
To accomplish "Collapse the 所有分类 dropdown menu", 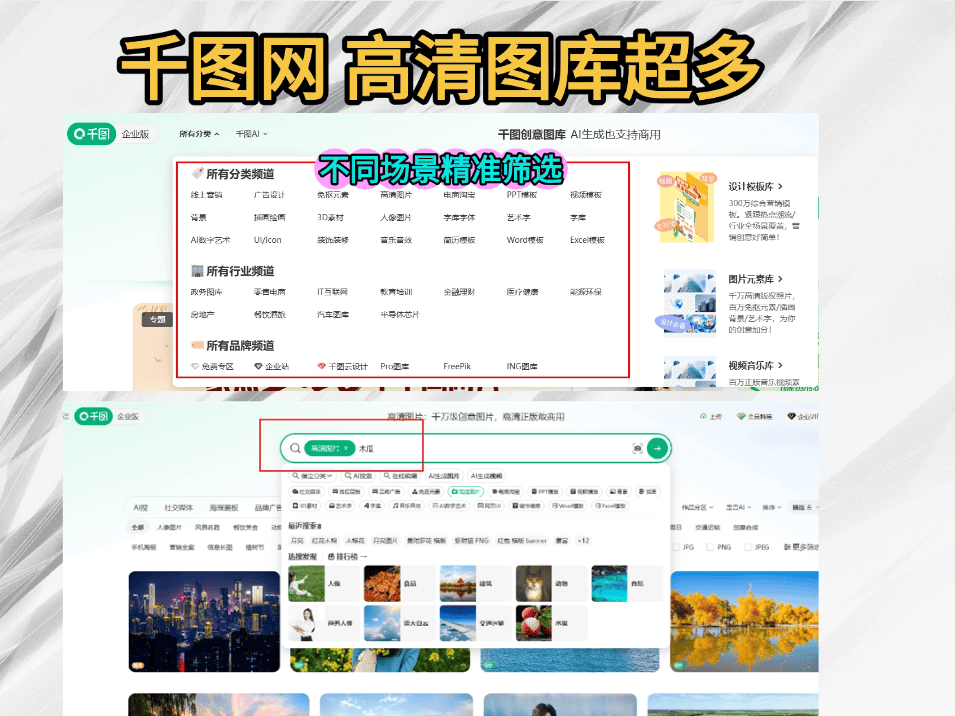I will (200, 134).
